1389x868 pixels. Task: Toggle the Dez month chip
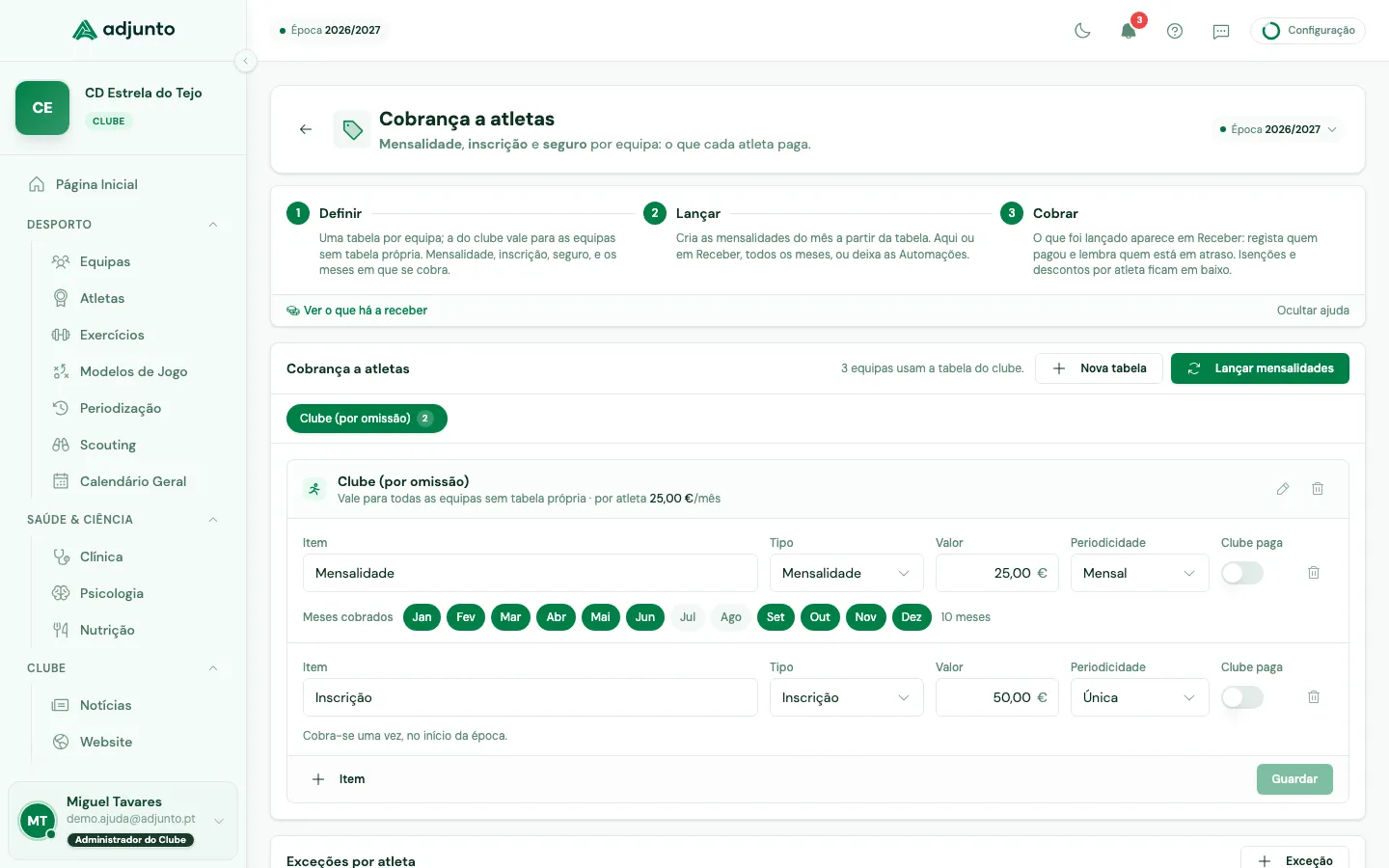912,617
